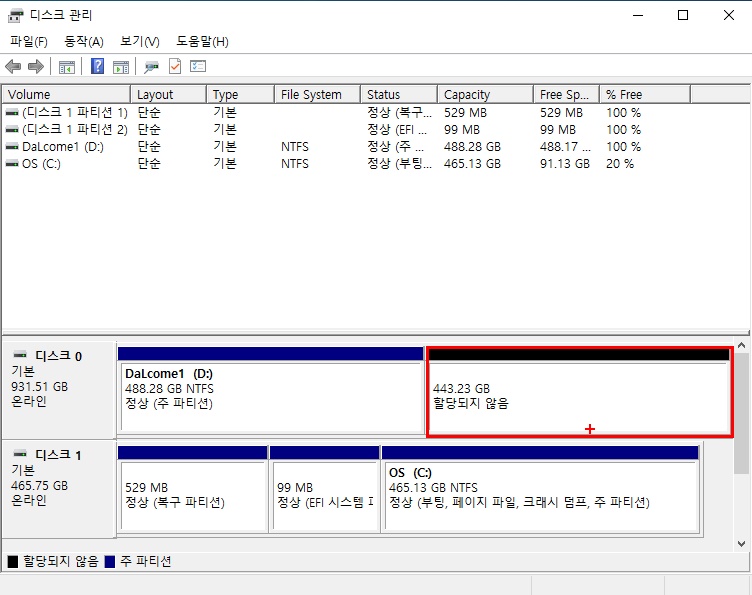Sort by the File System column header

(317, 94)
